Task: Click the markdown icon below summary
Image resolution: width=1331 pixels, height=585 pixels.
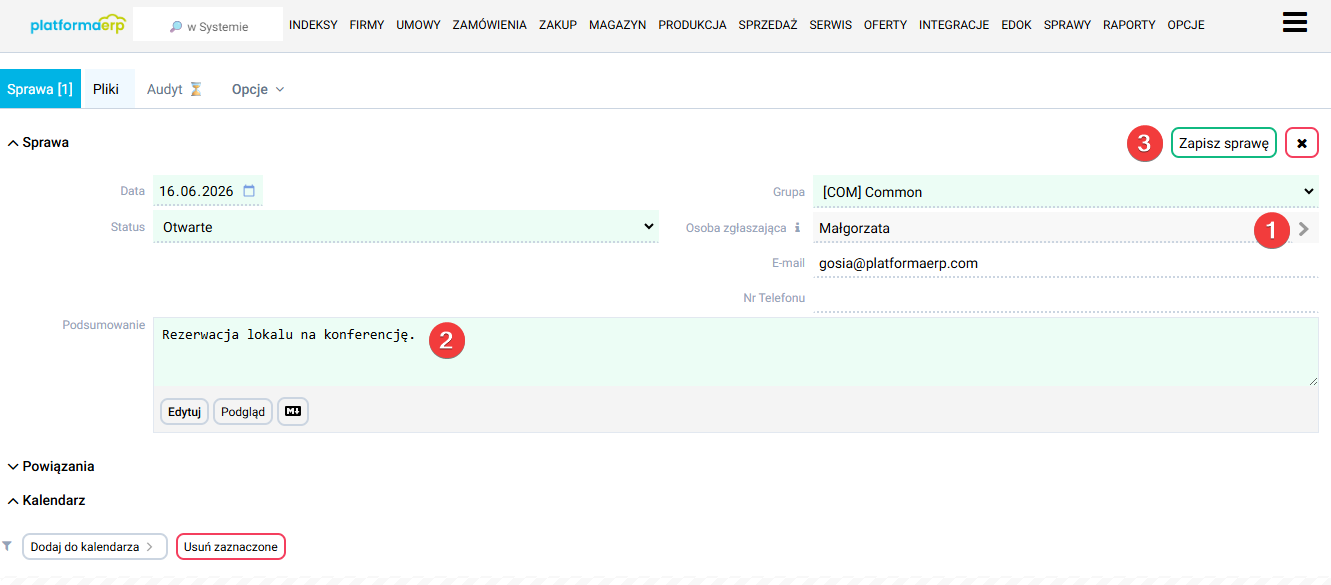Action: pyautogui.click(x=293, y=411)
